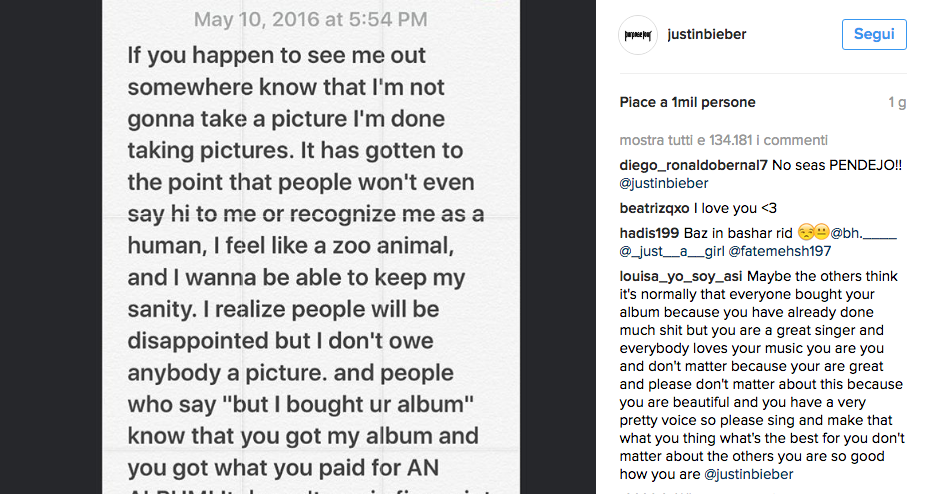Open the justinbieber profile avatar
Viewport: 930px width, 494px height.
(x=638, y=35)
